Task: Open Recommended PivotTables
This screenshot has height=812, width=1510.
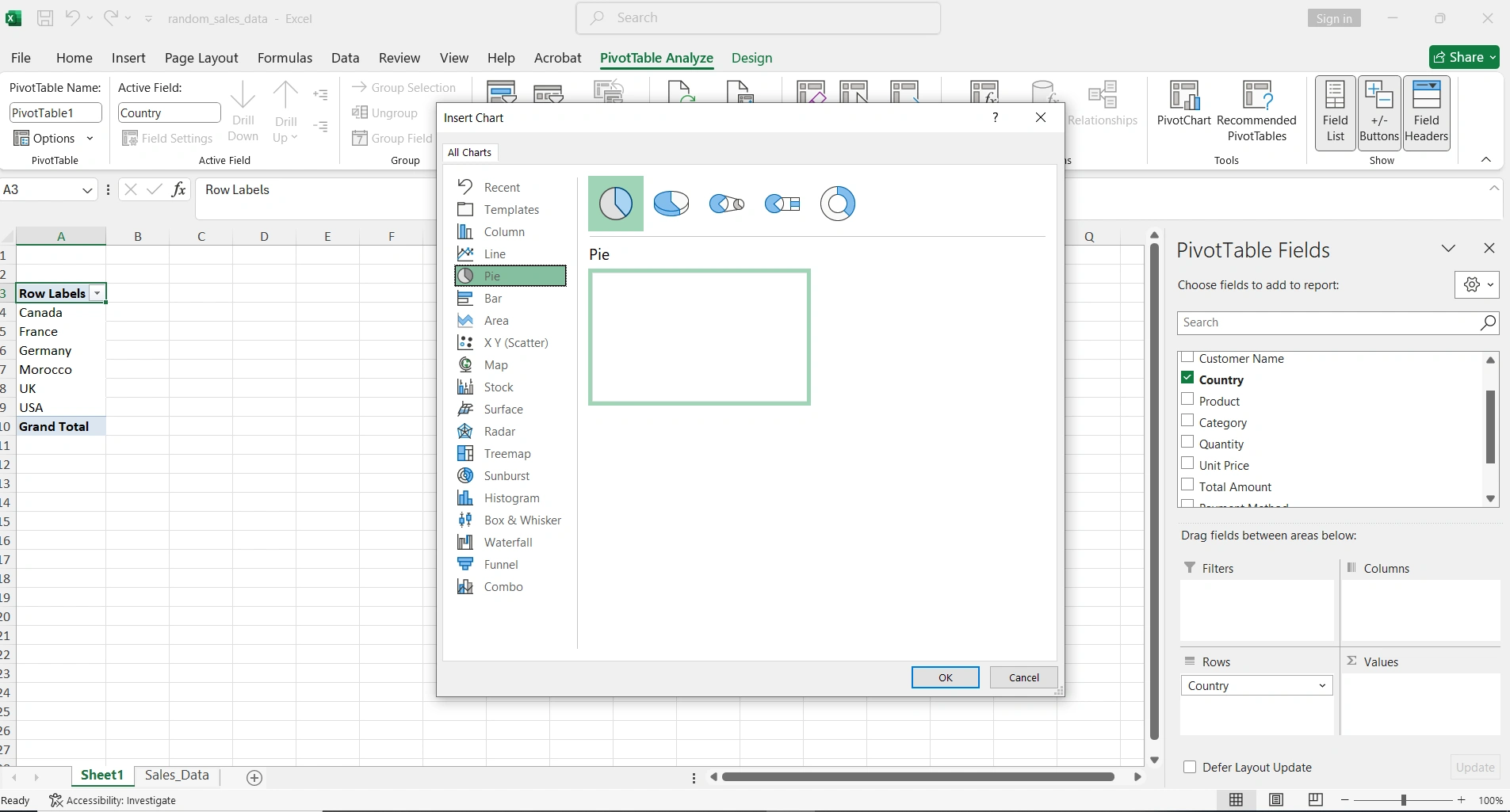Action: click(x=1256, y=111)
